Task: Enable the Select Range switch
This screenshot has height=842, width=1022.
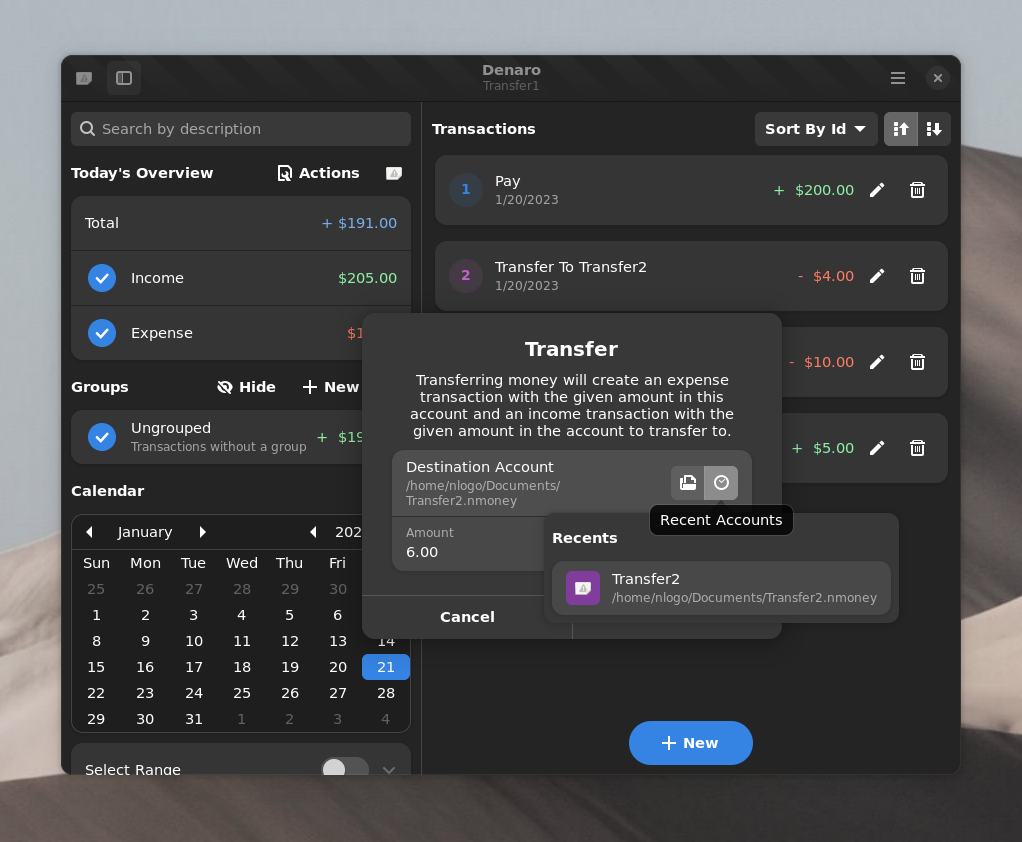Action: [x=344, y=768]
